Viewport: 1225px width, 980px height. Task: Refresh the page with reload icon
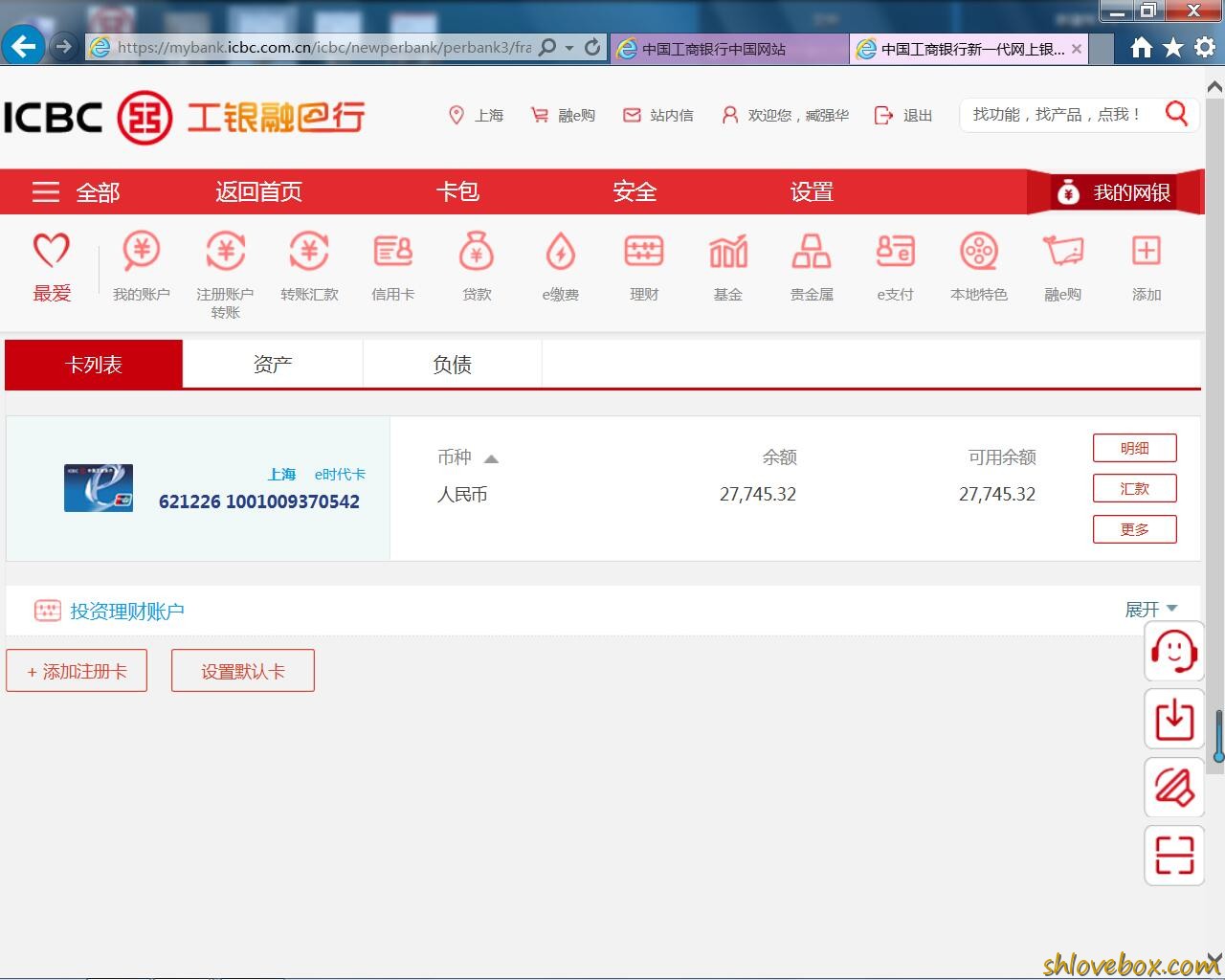(592, 47)
